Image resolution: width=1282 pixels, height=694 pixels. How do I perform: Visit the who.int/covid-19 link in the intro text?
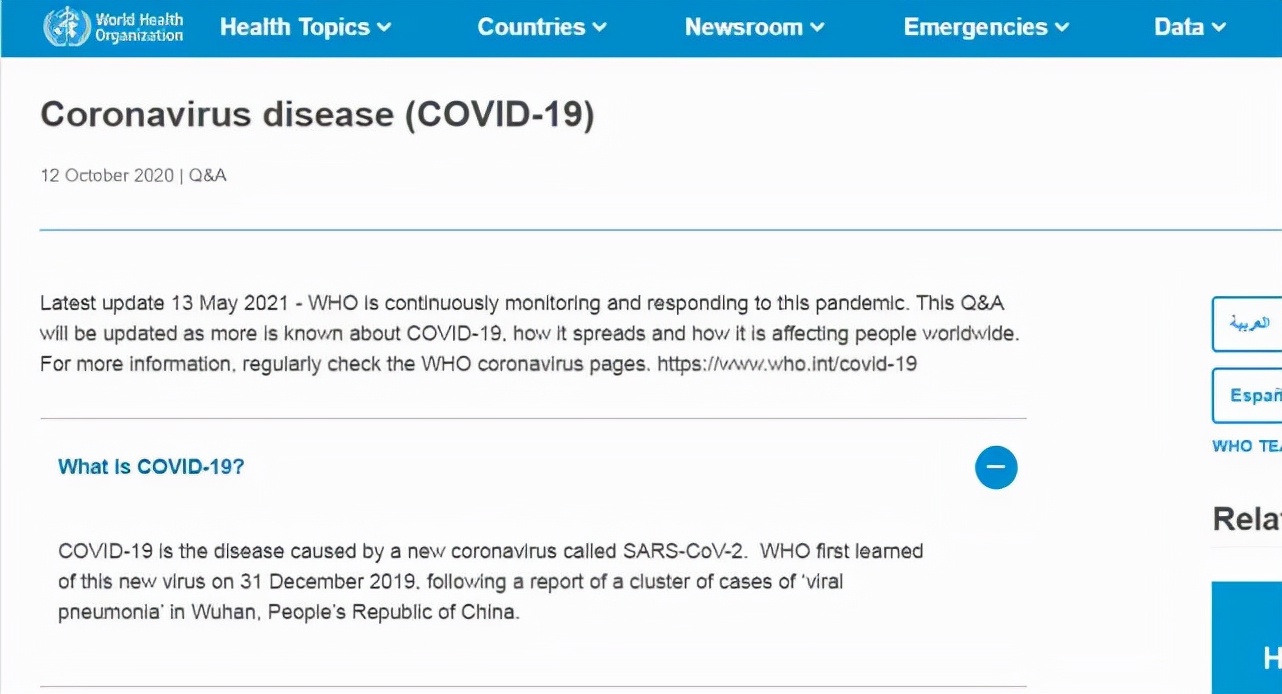click(x=787, y=364)
